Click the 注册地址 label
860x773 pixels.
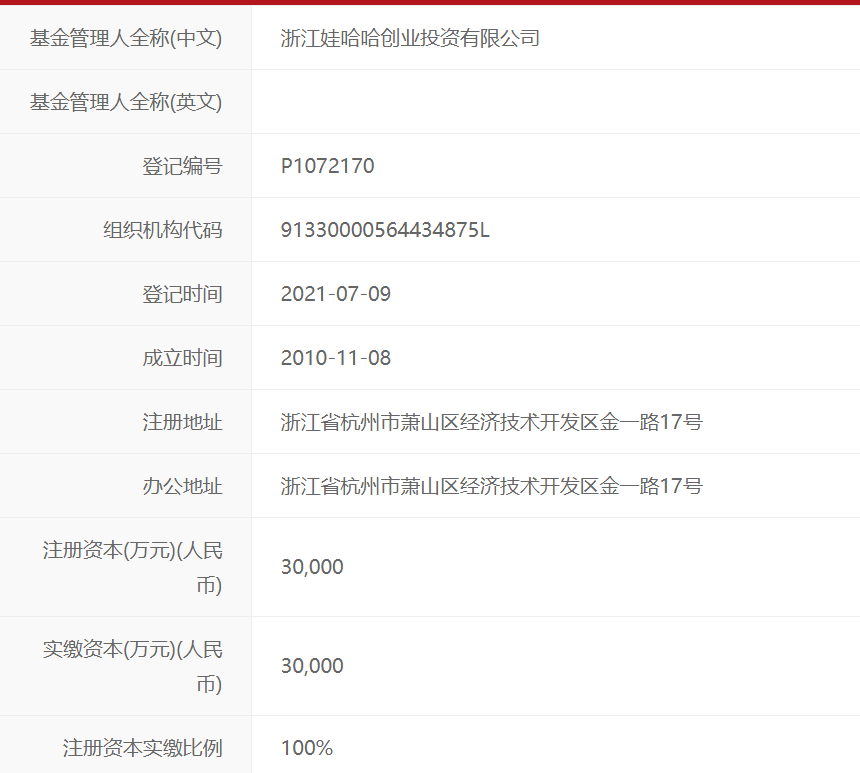[182, 422]
